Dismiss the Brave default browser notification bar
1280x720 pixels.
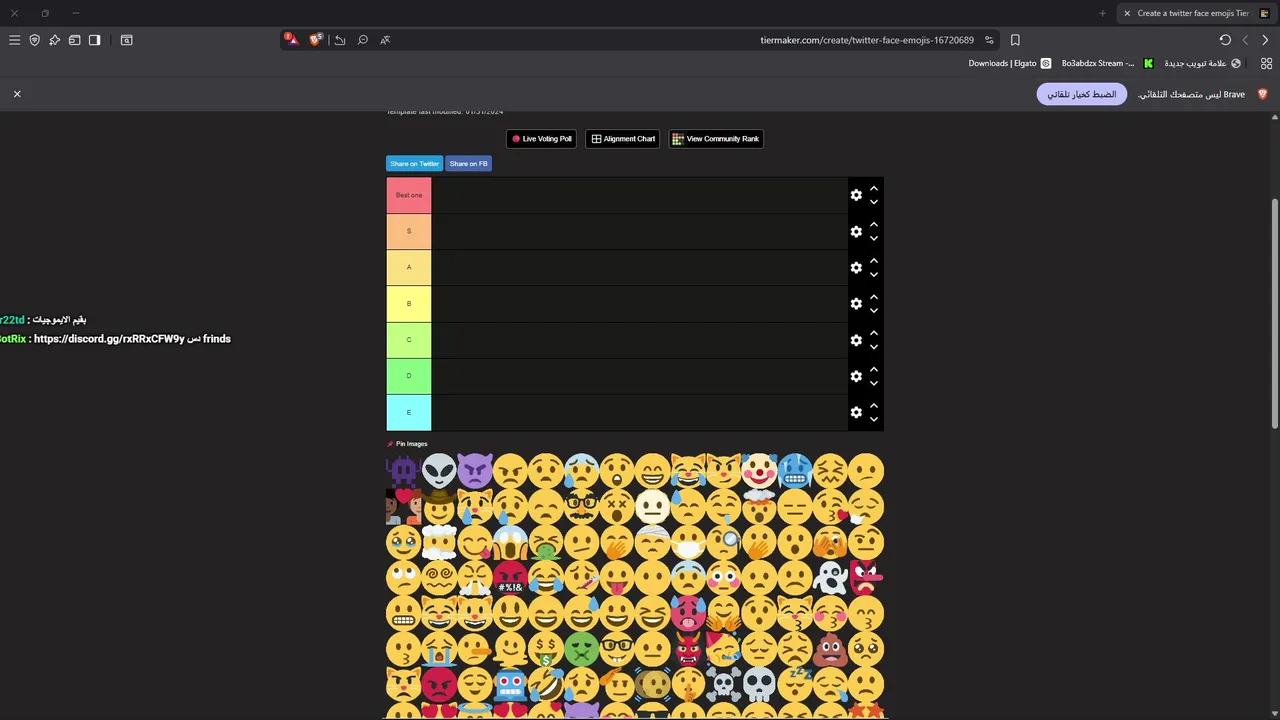(x=17, y=93)
